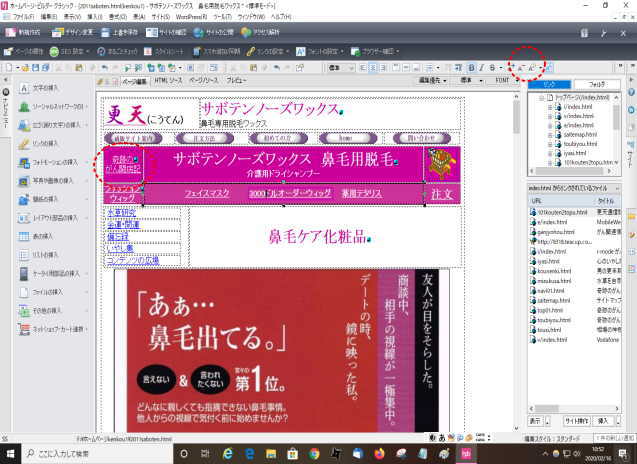Open the スタイルシート manager

(164, 52)
